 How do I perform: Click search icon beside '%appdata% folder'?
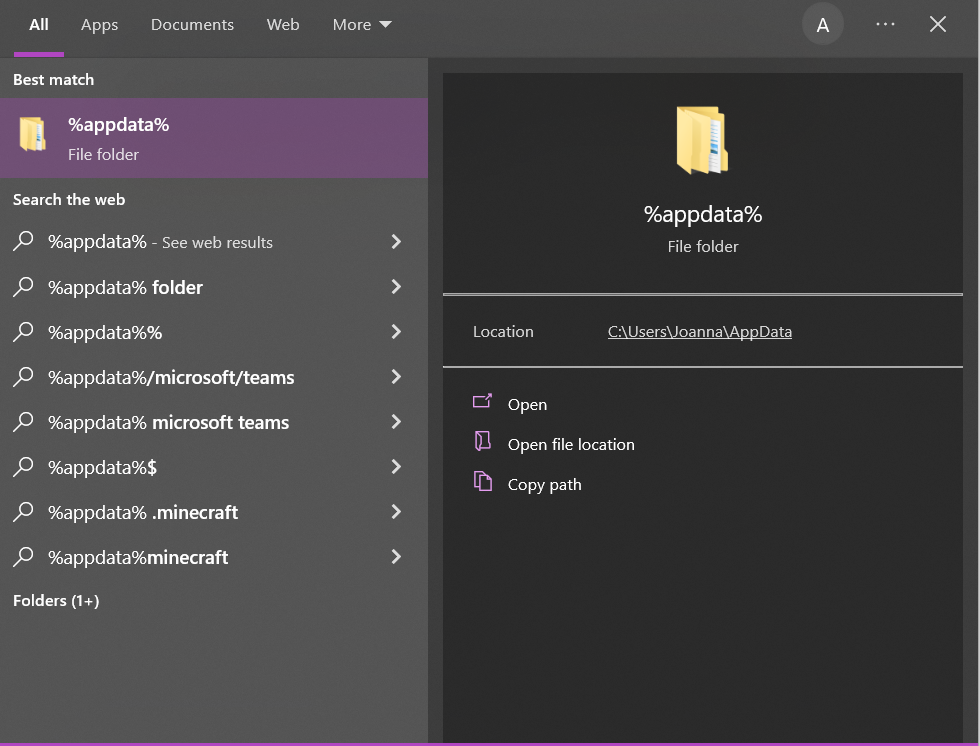point(23,286)
